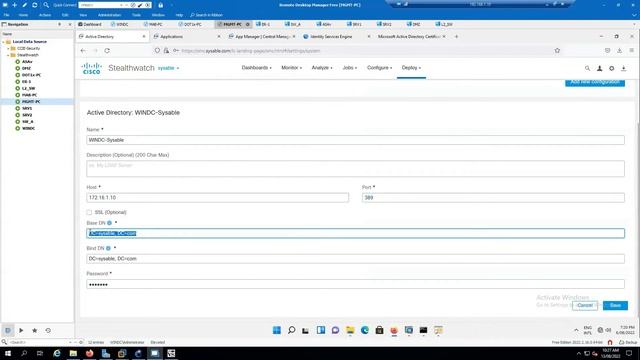
Task: Collapse Local Data Source tree node
Action: (x=3, y=42)
